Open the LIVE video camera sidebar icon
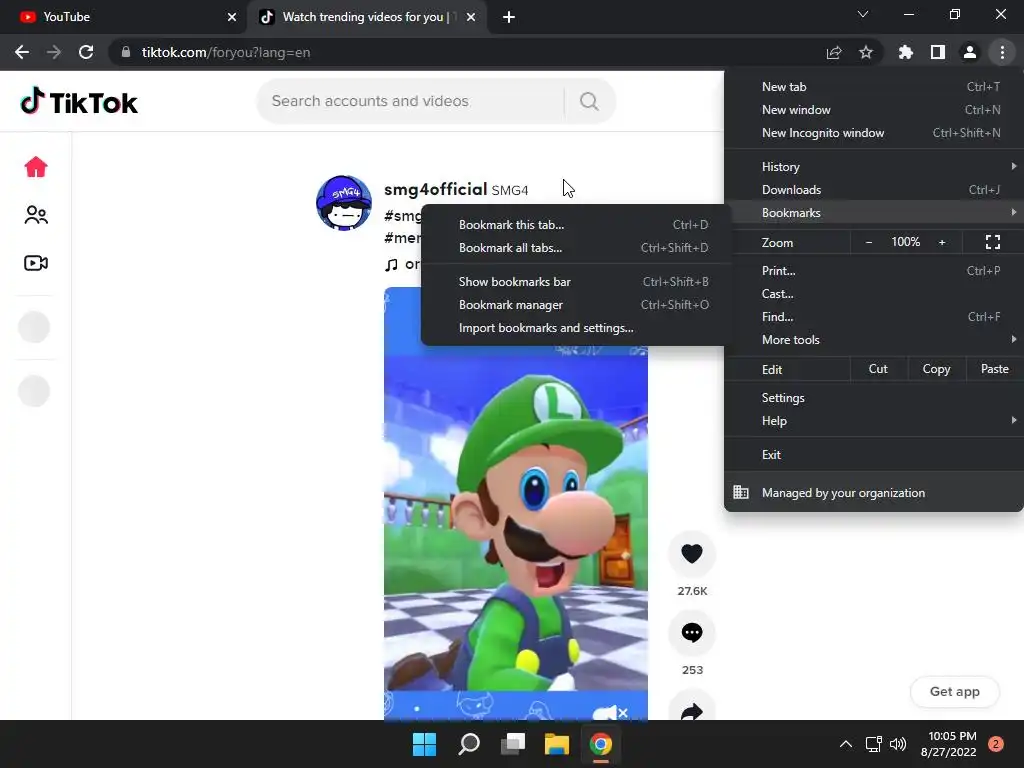The width and height of the screenshot is (1024, 768). [x=36, y=263]
